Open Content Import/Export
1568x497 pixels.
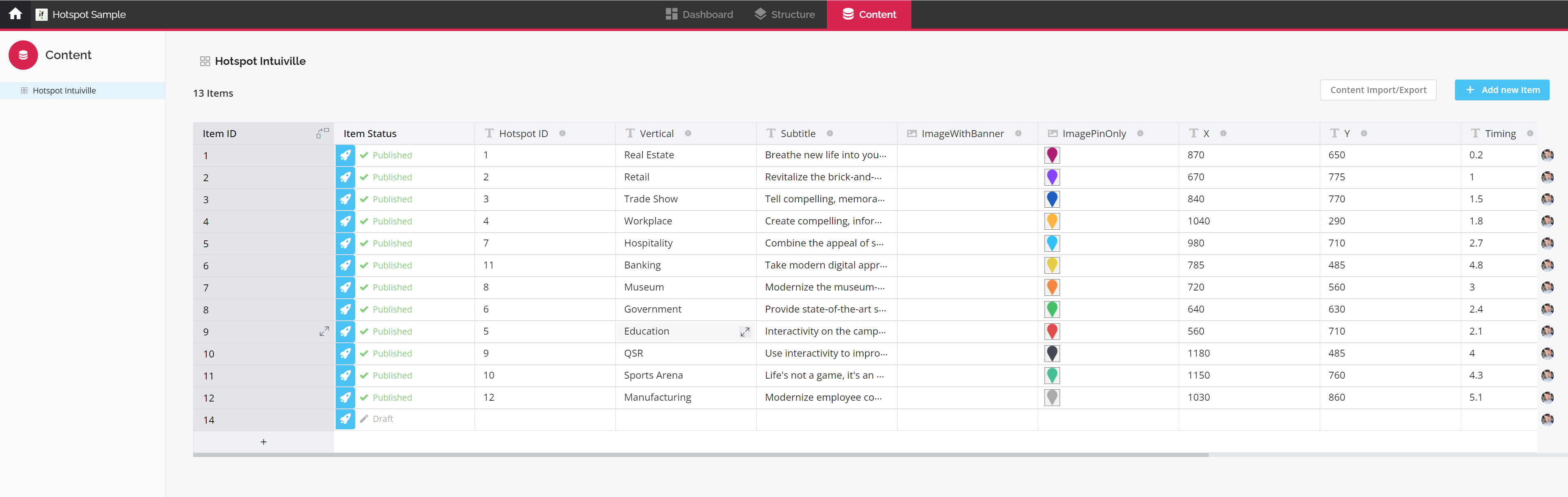click(1377, 90)
